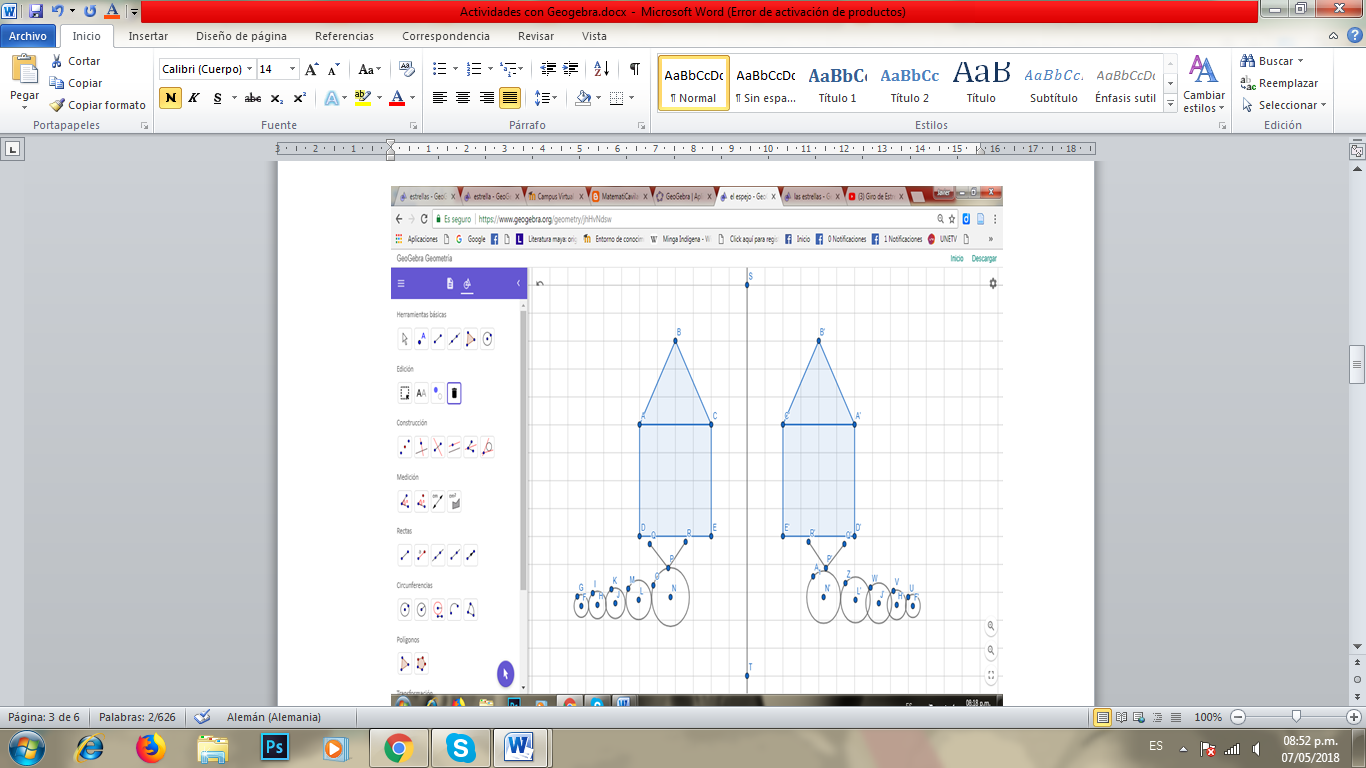
Task: Click the Descargar link in GeoGebra
Action: (985, 258)
